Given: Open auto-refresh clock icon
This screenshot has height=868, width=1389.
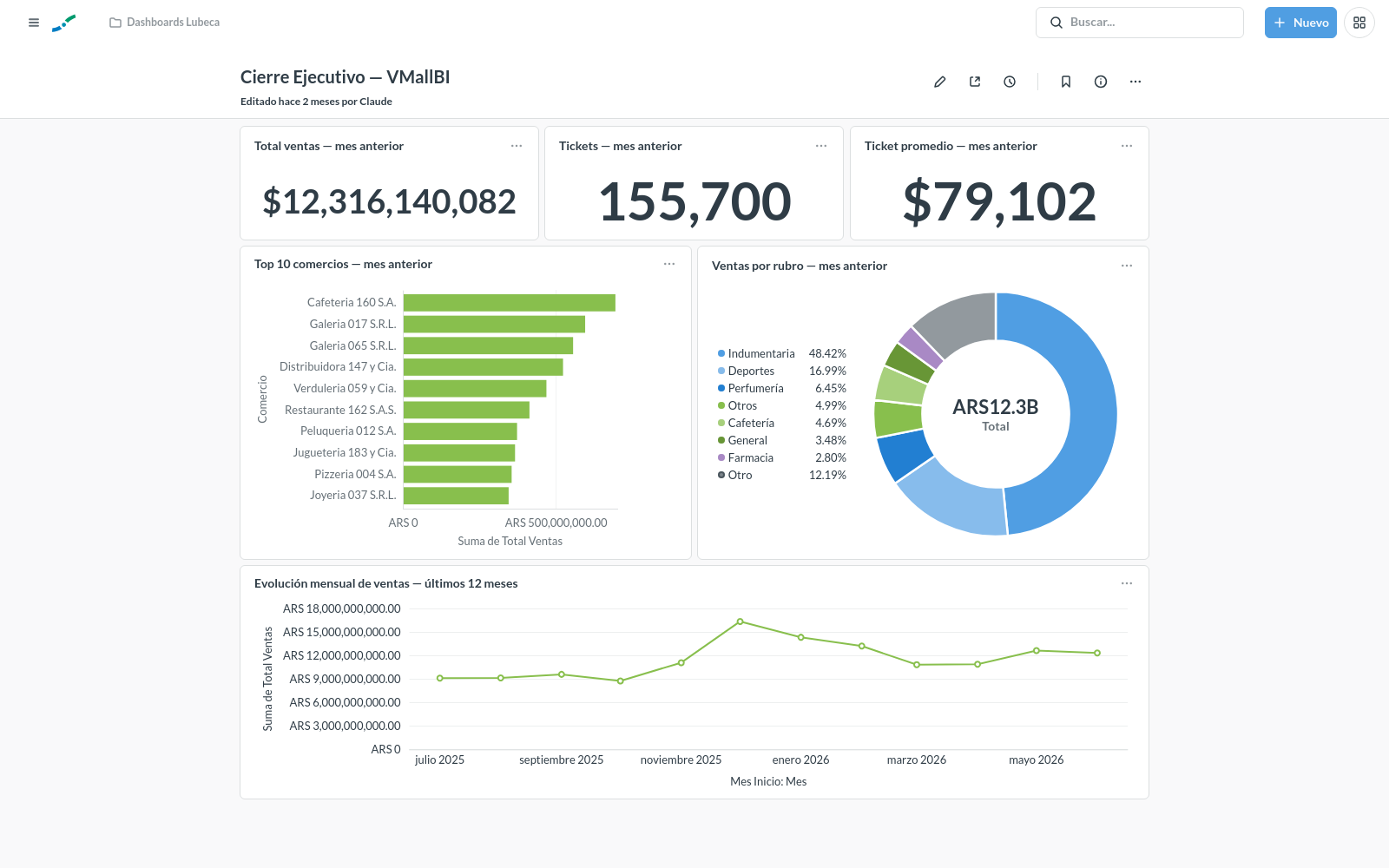Looking at the screenshot, I should pos(1010,82).
